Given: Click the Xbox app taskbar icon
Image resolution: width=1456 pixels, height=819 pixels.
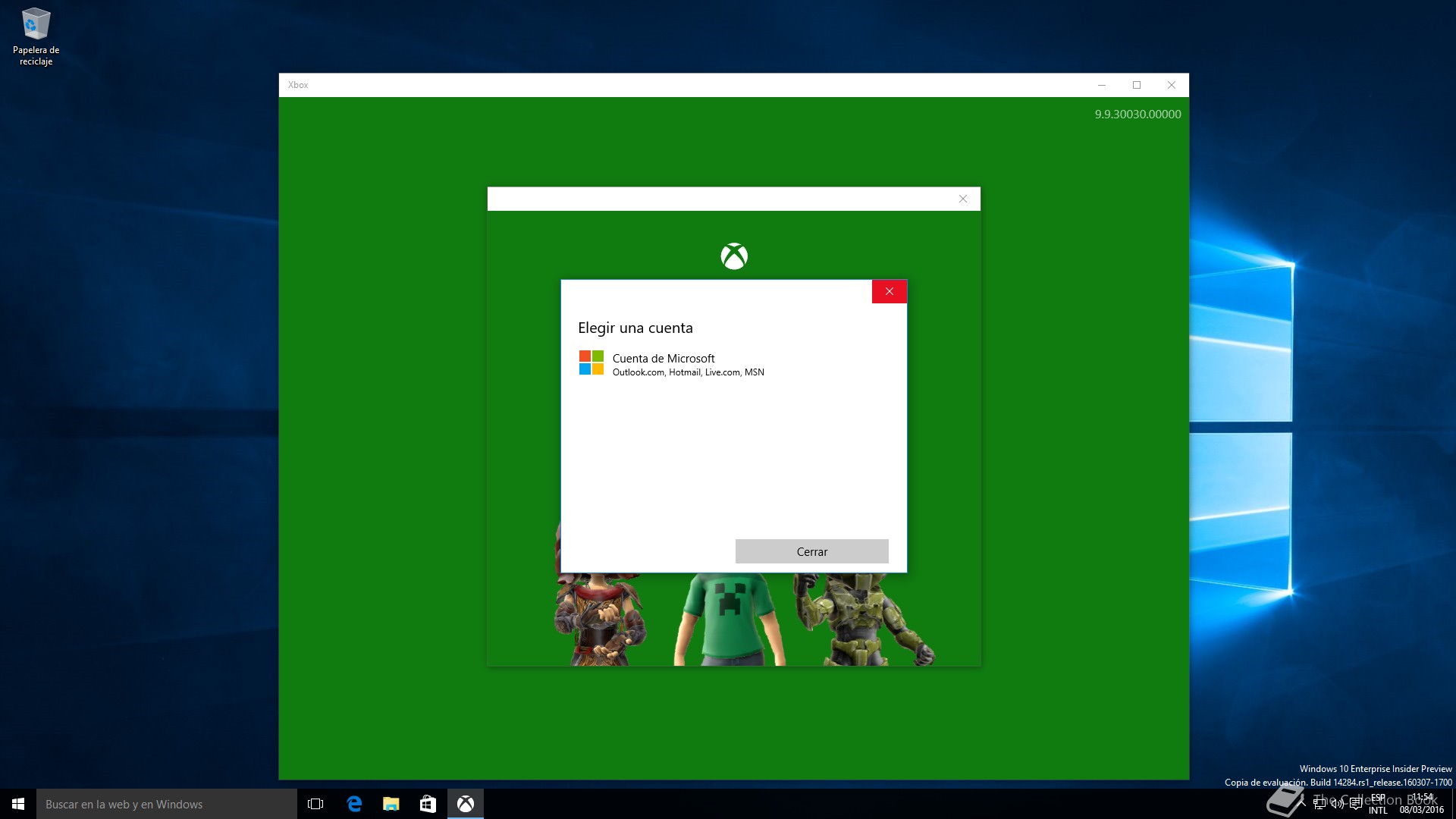Looking at the screenshot, I should (x=466, y=804).
